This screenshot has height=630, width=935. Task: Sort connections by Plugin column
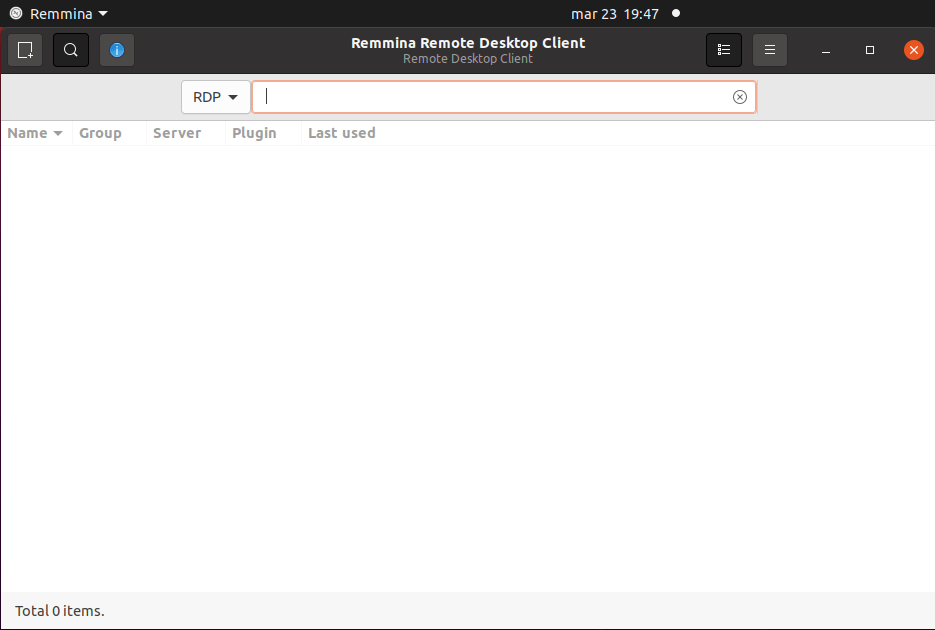point(263,133)
